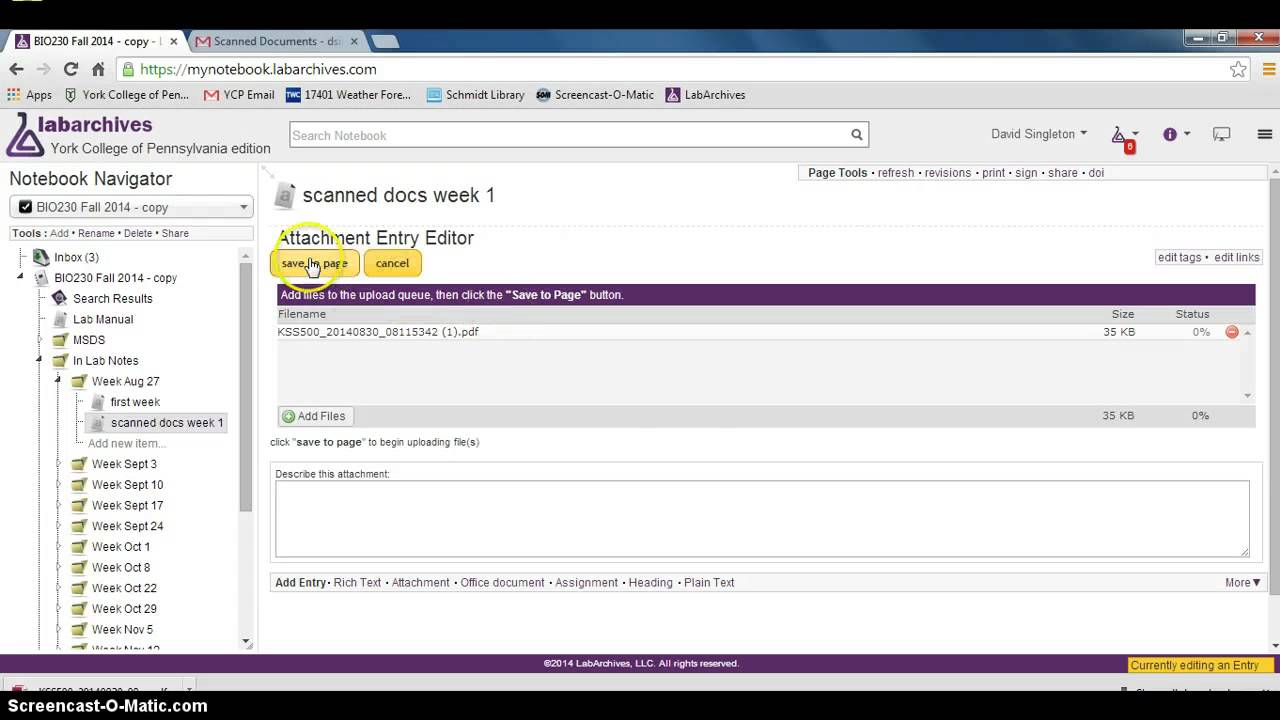This screenshot has width=1280, height=720.
Task: Click share in Page Tools
Action: click(1062, 173)
